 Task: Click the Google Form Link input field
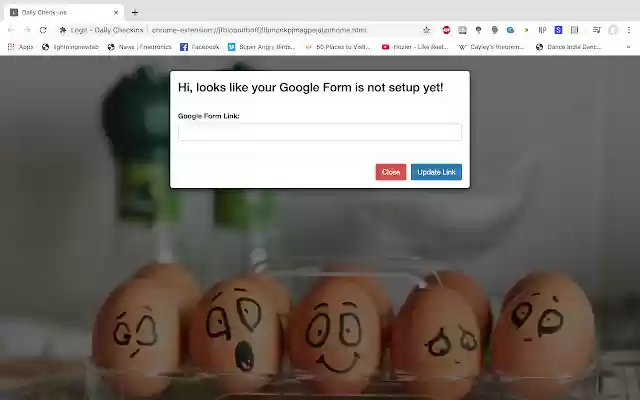click(320, 132)
